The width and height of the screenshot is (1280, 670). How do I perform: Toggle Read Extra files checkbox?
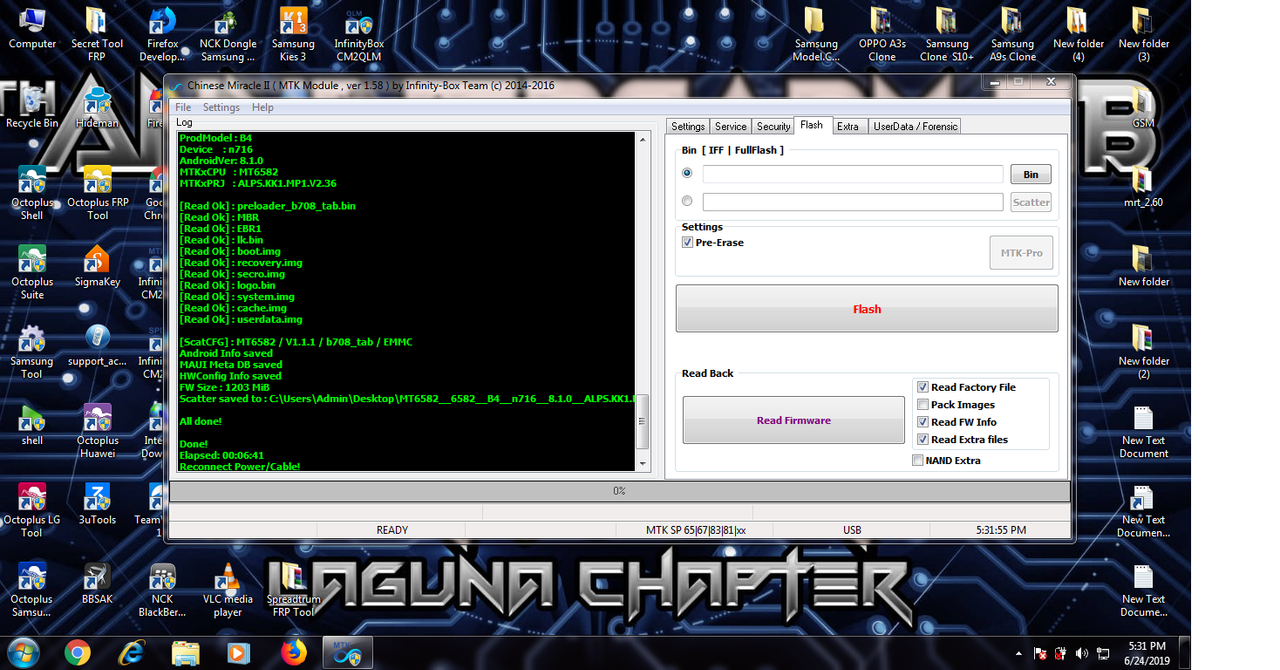coord(923,439)
